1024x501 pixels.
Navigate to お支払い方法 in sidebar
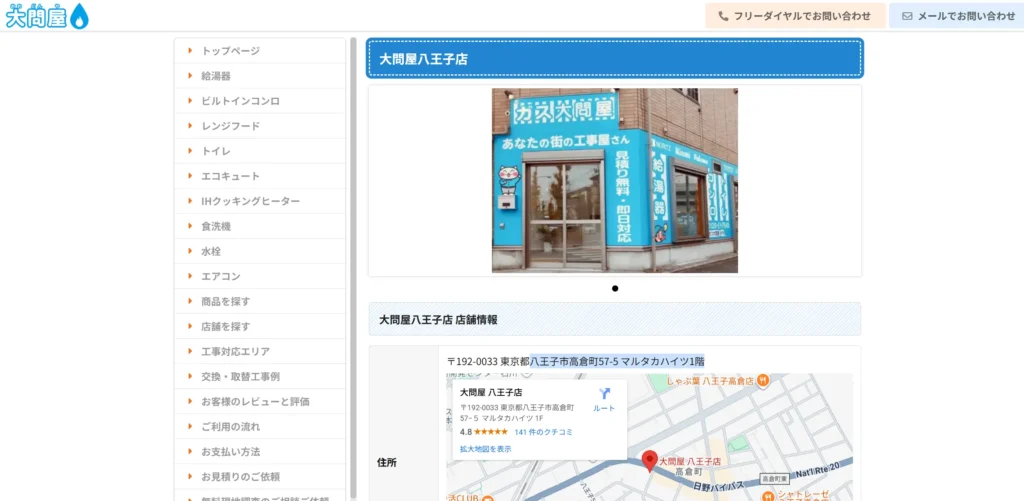pos(230,451)
